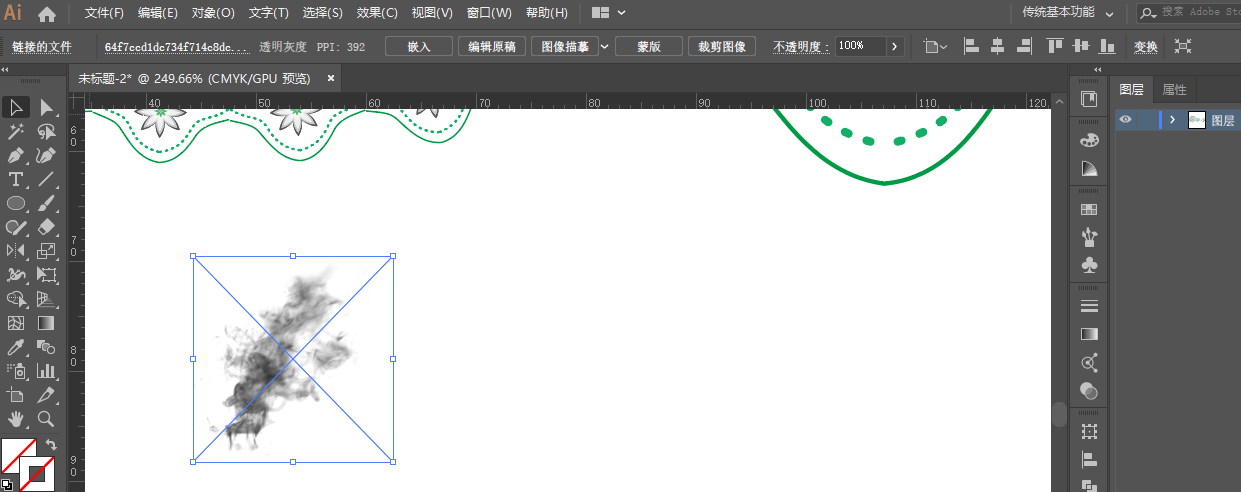
Task: Select the Type tool
Action: (16, 180)
